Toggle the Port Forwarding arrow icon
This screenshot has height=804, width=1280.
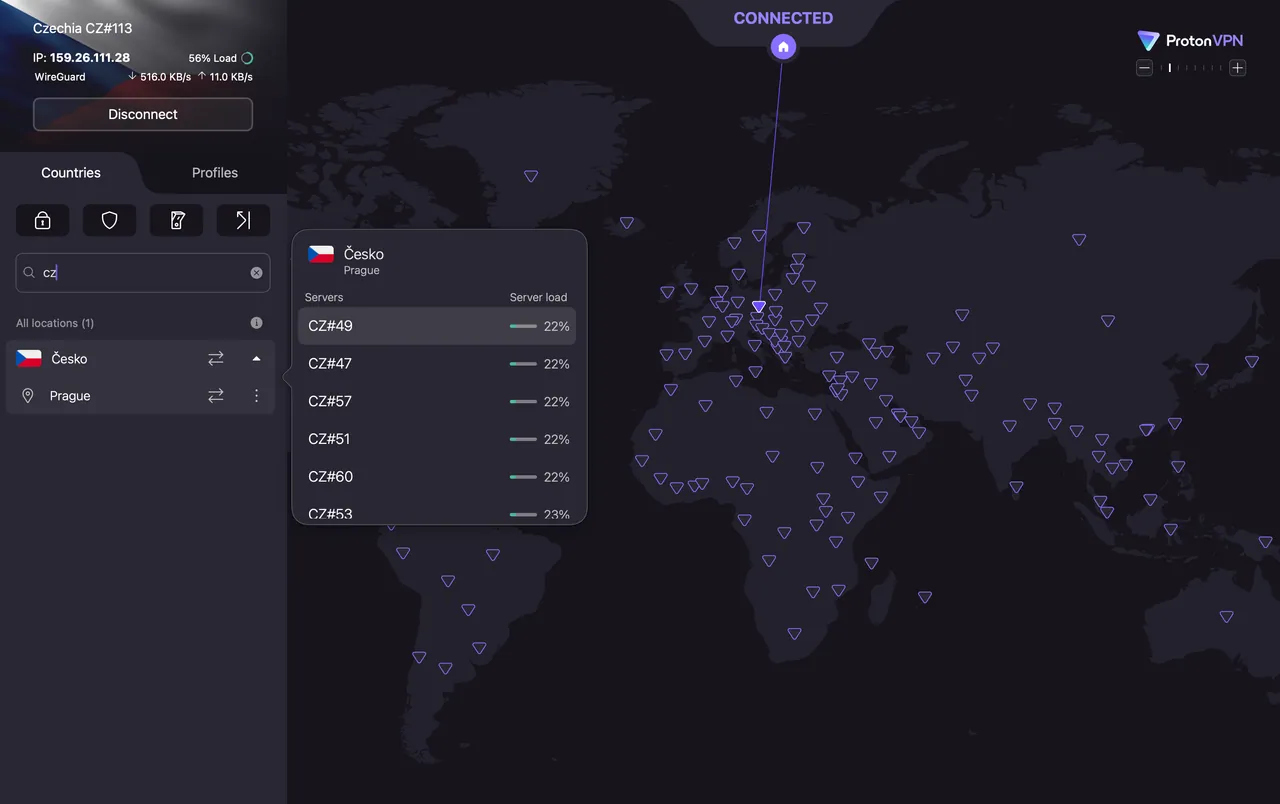[244, 220]
